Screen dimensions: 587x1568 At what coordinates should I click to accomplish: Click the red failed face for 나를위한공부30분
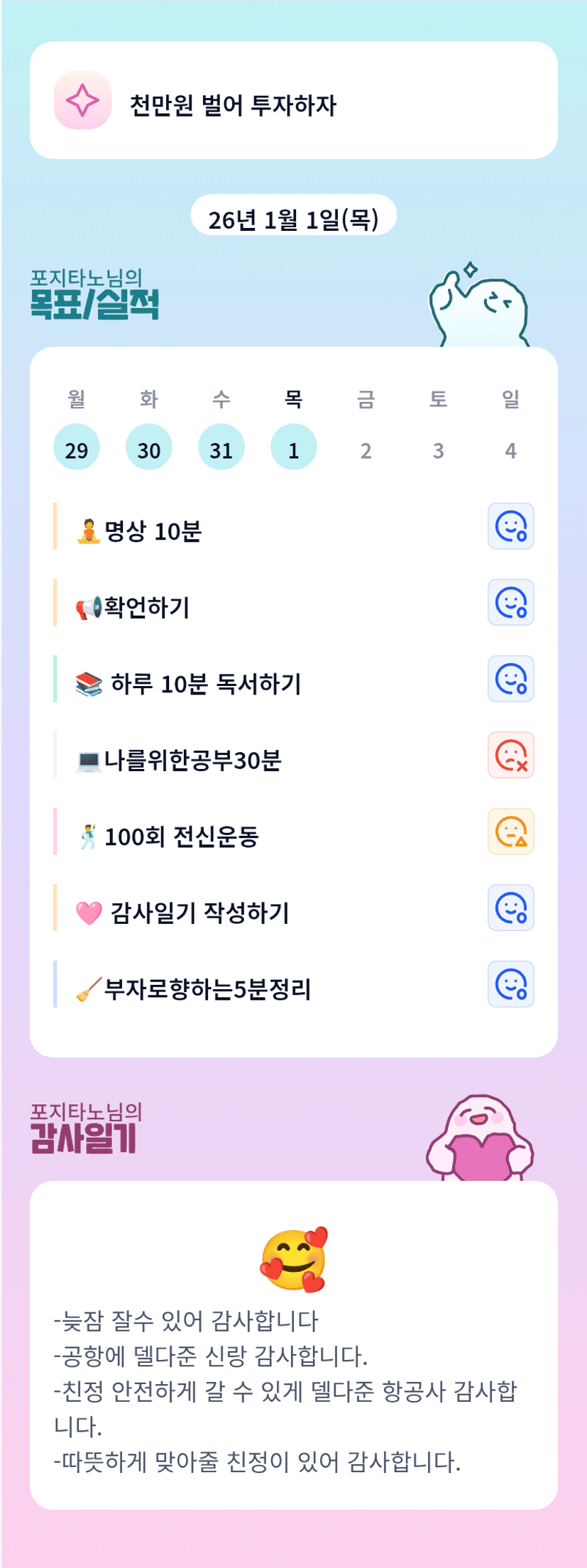click(510, 755)
